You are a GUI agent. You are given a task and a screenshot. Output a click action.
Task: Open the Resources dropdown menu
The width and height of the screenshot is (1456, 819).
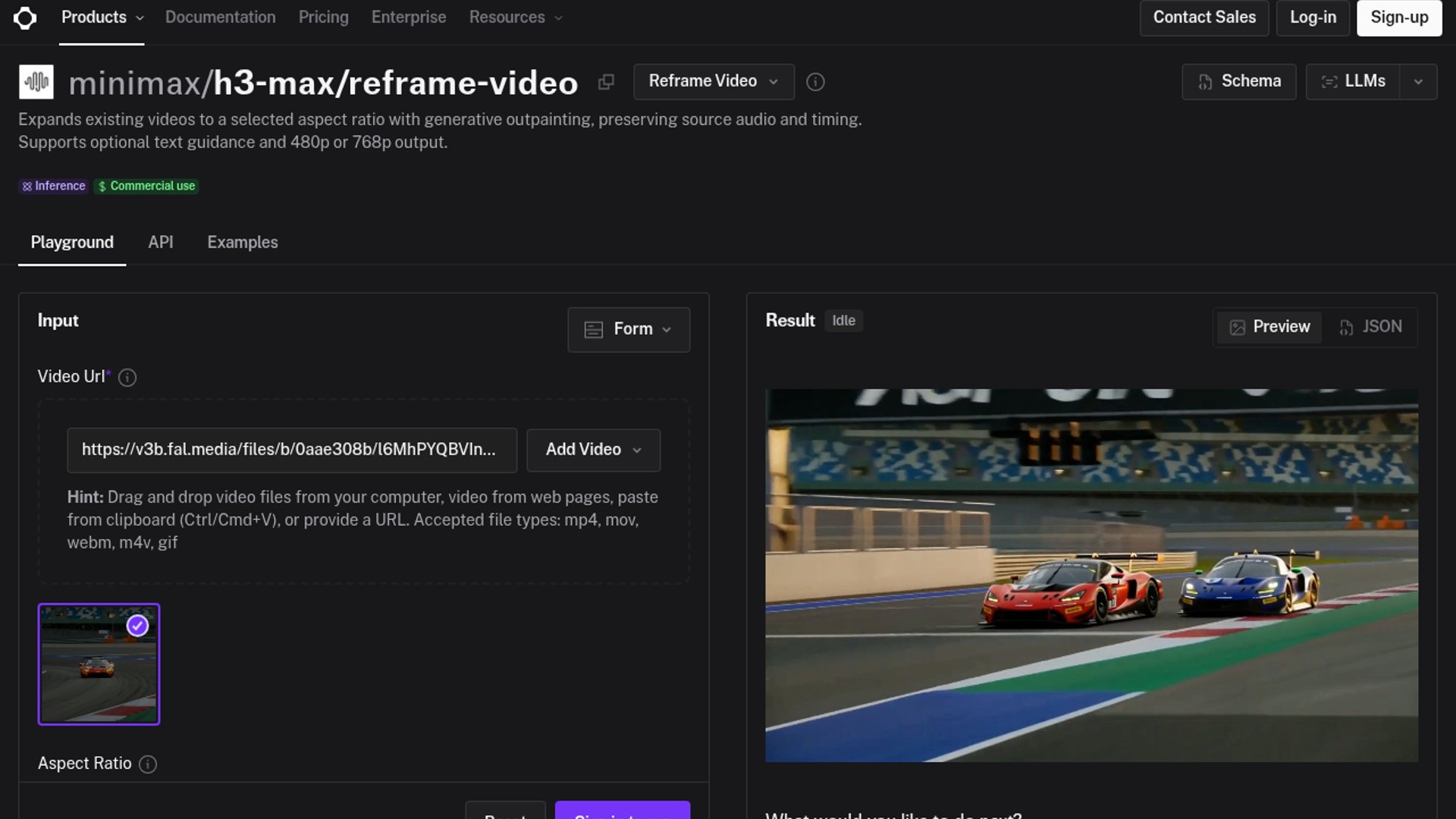516,17
